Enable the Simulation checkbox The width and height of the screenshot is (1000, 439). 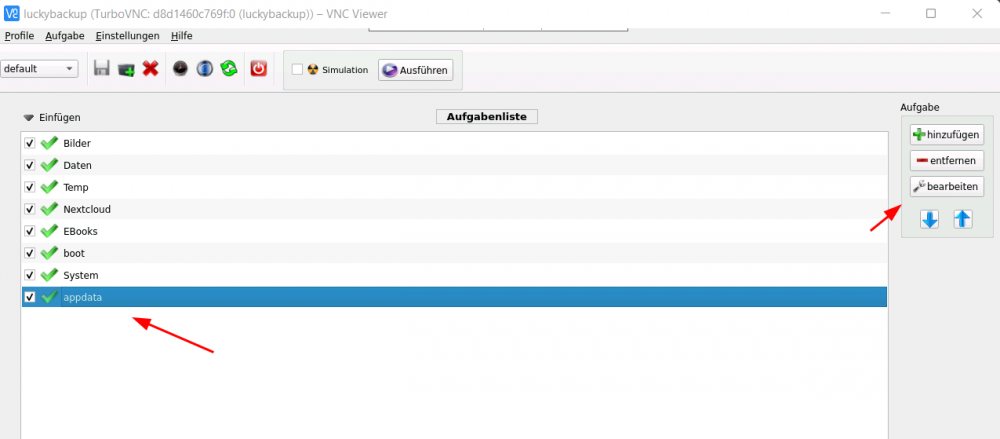[297, 70]
